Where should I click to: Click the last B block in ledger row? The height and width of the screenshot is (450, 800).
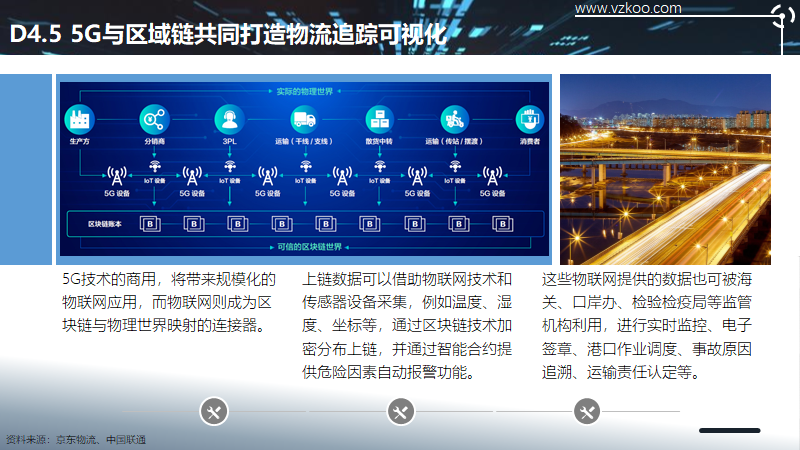point(503,224)
